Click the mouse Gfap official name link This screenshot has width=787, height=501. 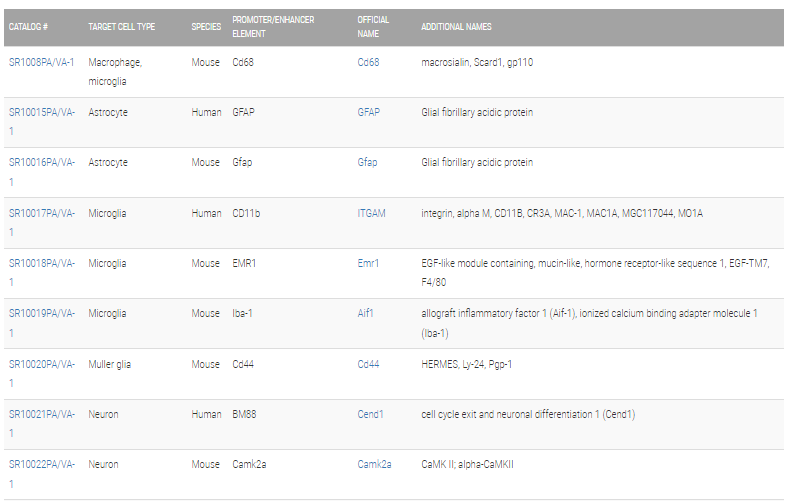(x=367, y=162)
